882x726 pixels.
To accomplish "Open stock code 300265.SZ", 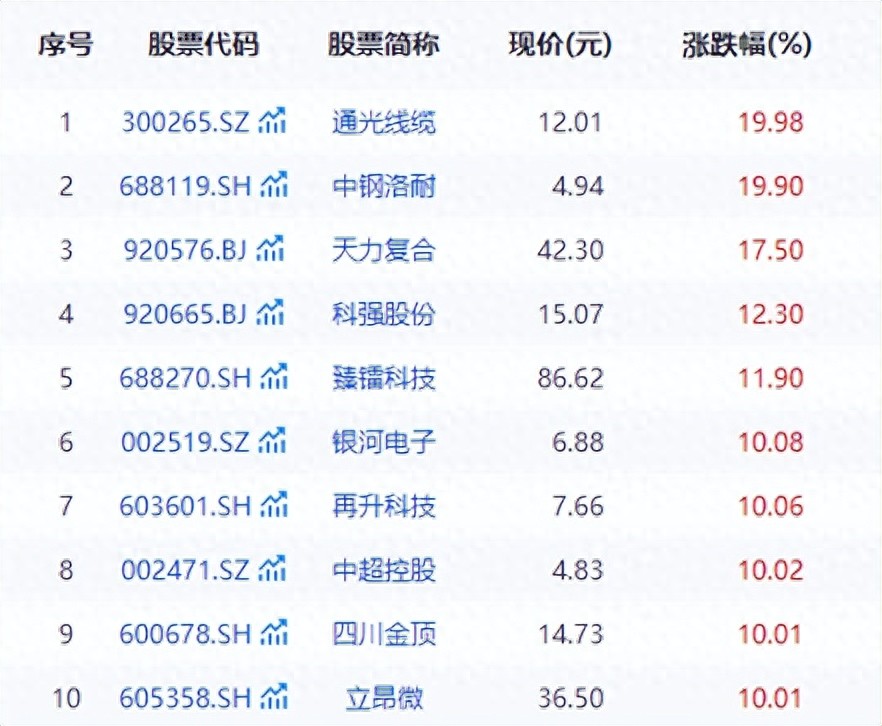I will pos(185,122).
